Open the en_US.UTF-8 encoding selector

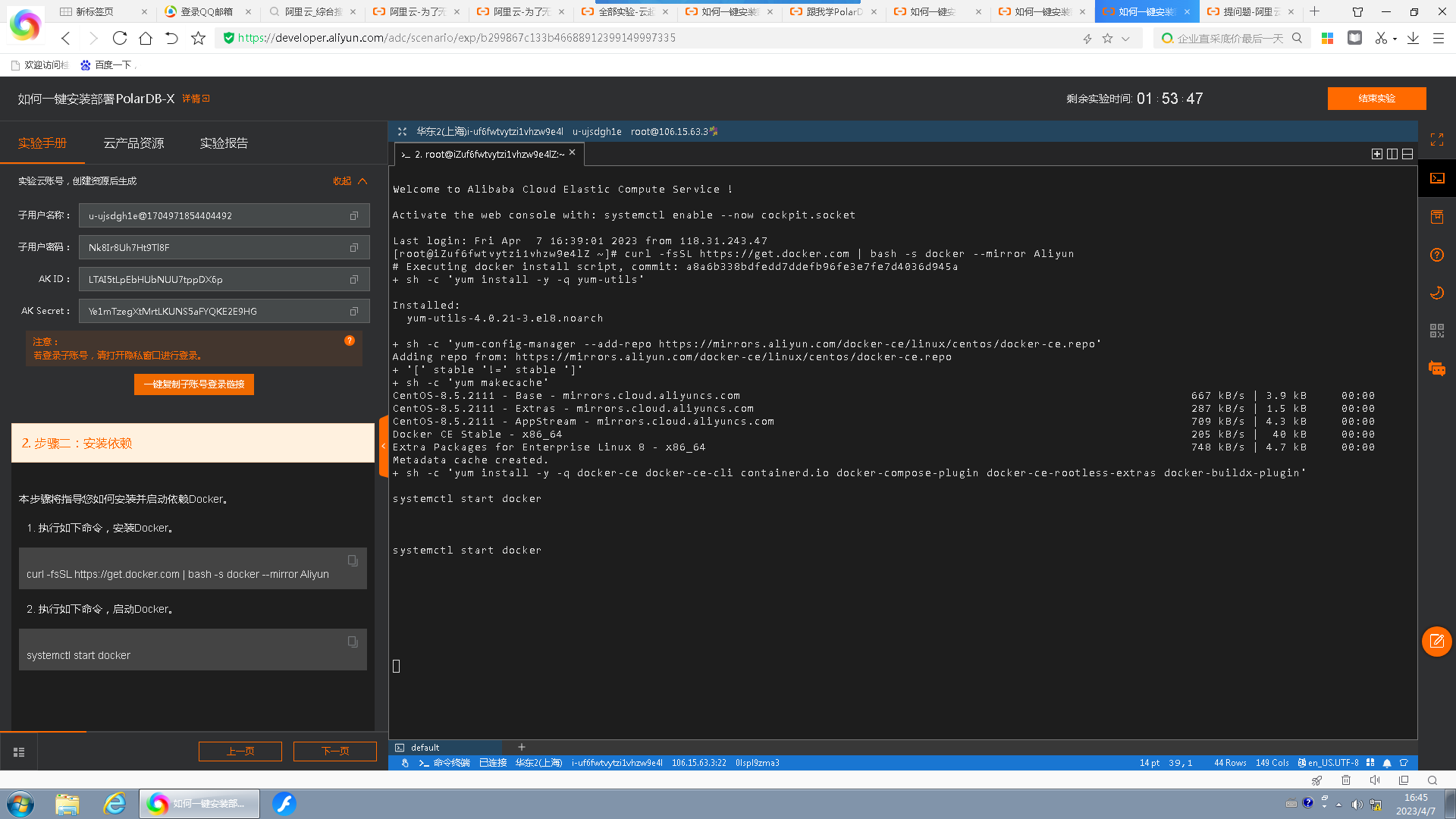pos(1329,763)
